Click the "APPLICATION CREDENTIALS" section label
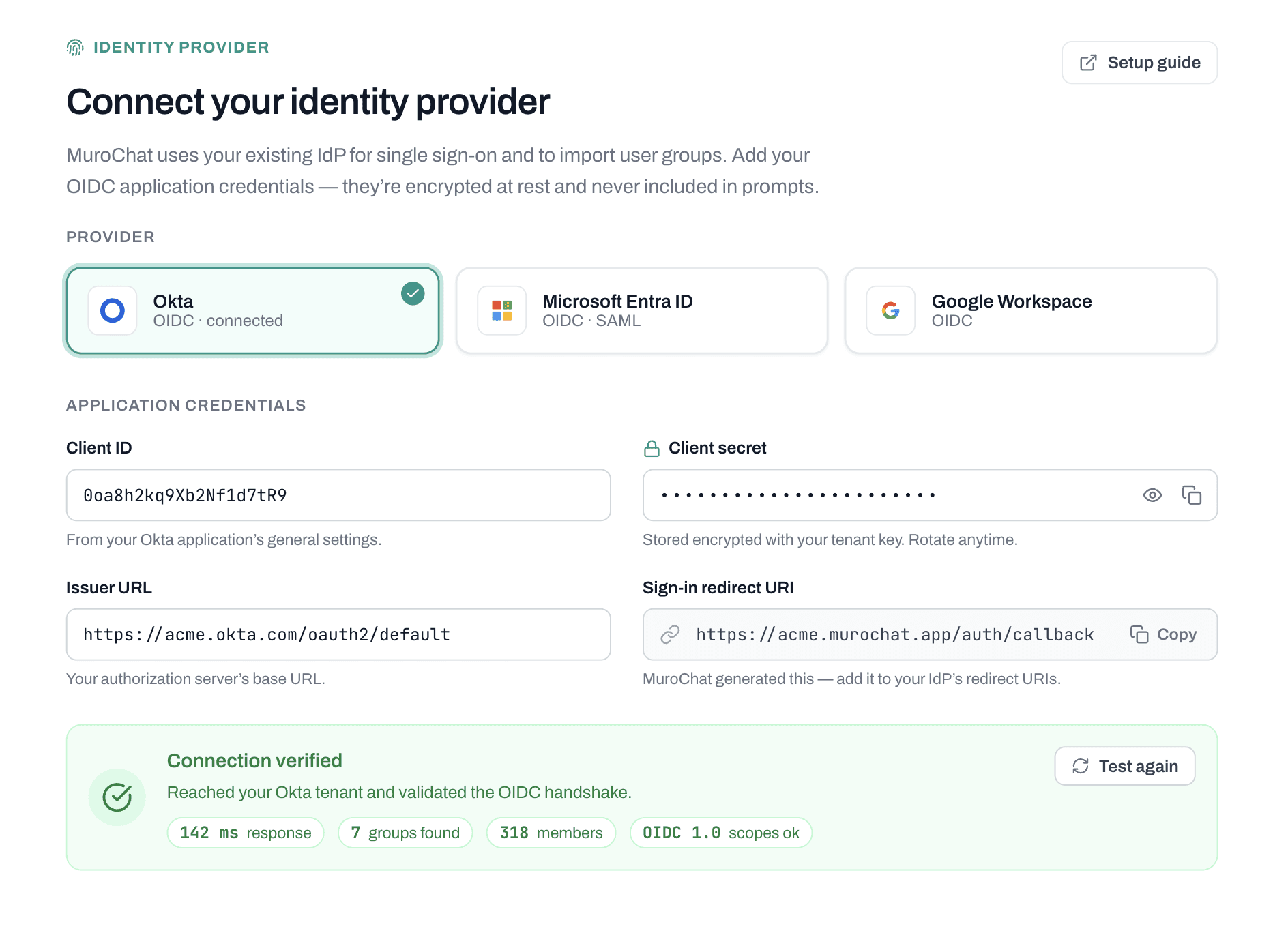1288x933 pixels. (x=186, y=405)
